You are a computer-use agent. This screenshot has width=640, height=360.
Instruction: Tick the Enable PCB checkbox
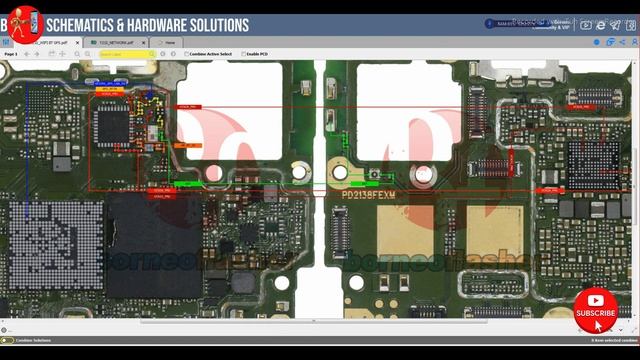(244, 54)
